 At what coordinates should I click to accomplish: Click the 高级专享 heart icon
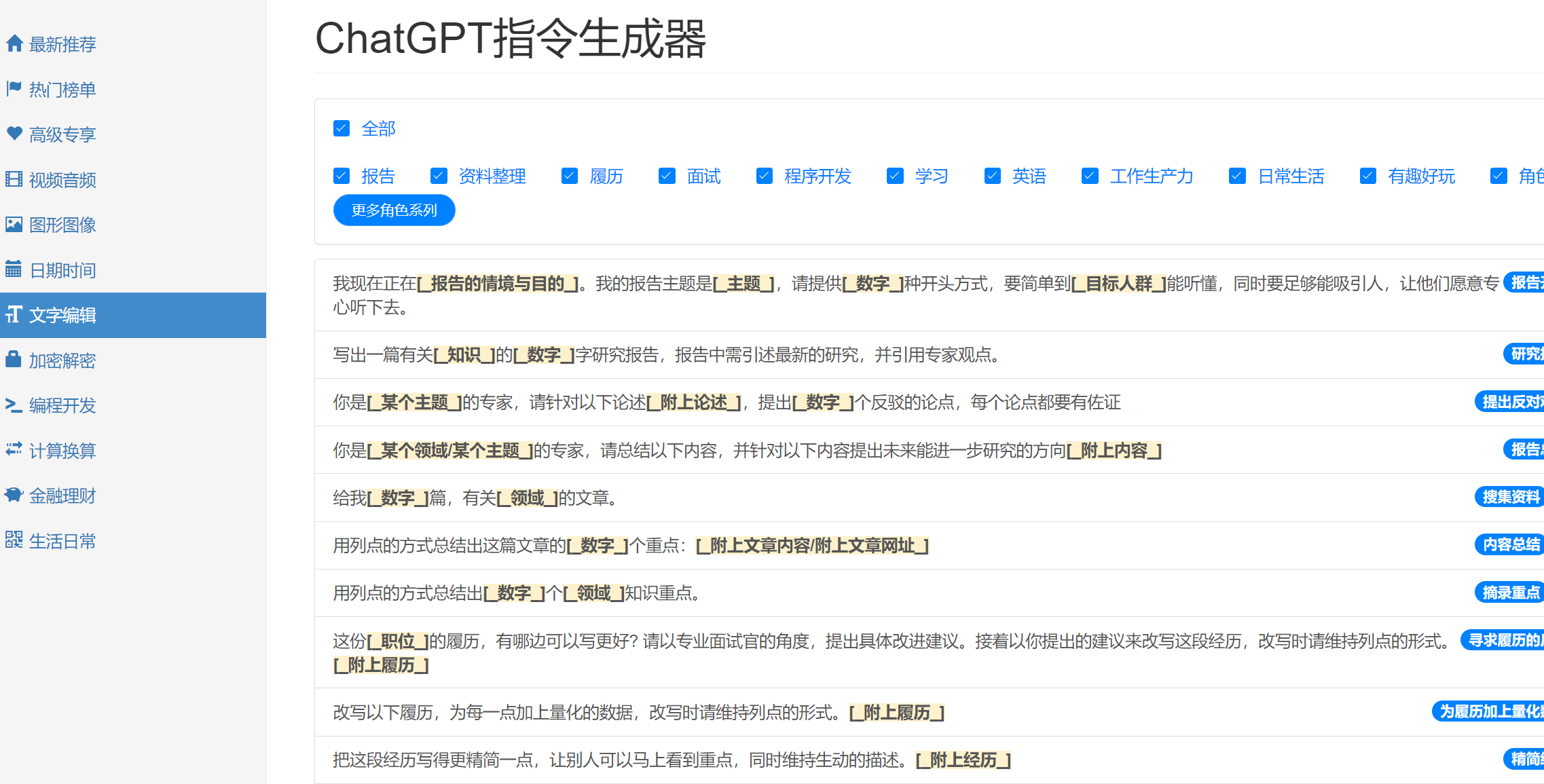tap(14, 134)
